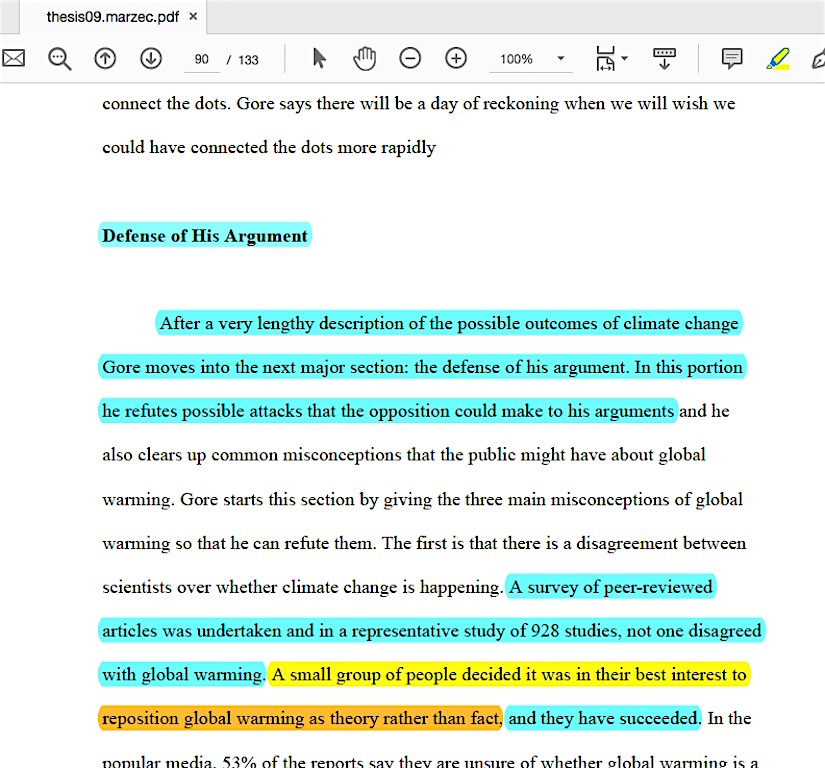This screenshot has width=825, height=768.
Task: Close the thesis09.marzec.pdf tab
Action: [193, 17]
